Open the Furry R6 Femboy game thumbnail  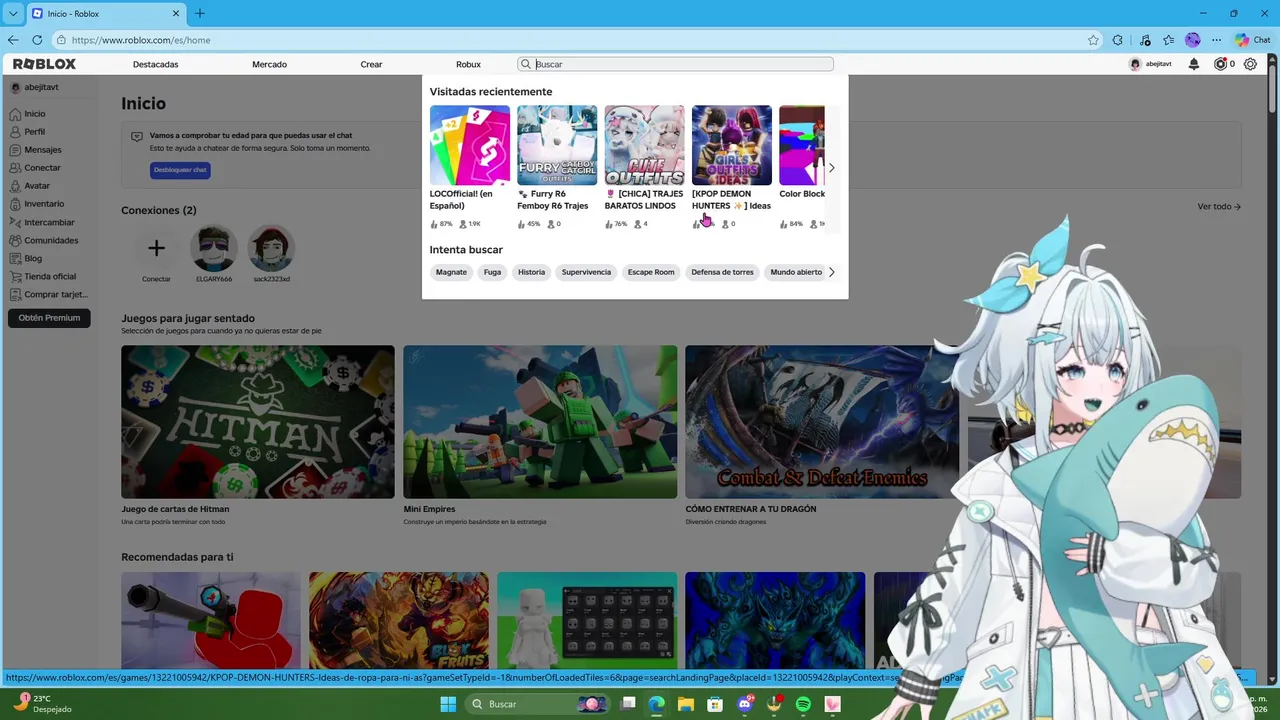557,145
